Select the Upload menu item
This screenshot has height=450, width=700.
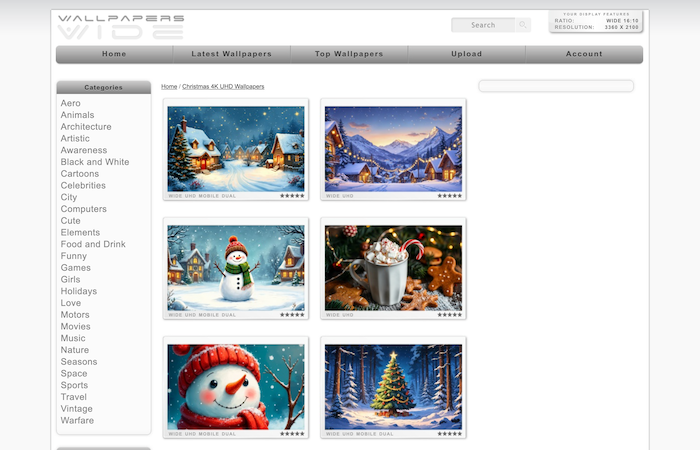pos(467,54)
